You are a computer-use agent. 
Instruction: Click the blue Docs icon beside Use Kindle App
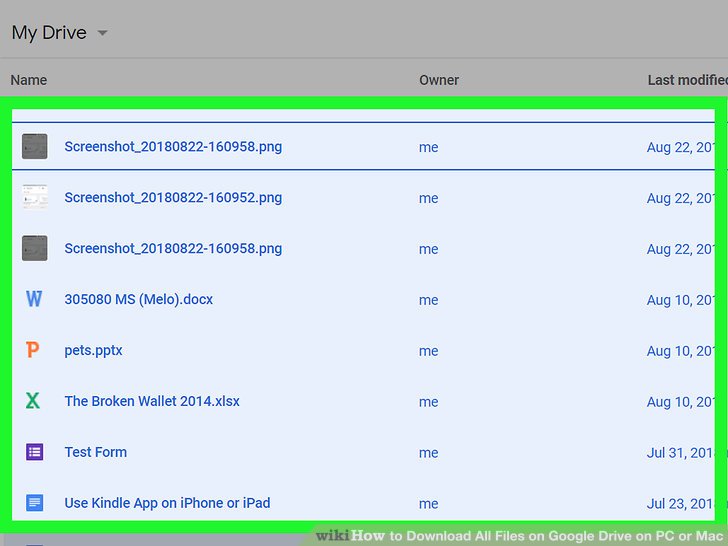[34, 502]
